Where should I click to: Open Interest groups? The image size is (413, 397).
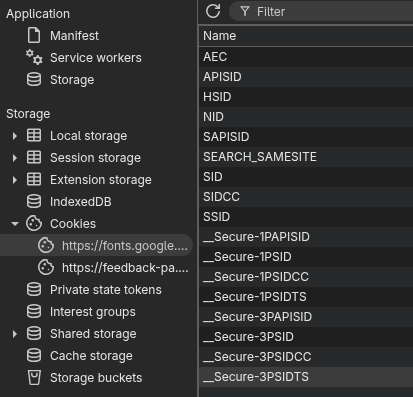coord(93,312)
